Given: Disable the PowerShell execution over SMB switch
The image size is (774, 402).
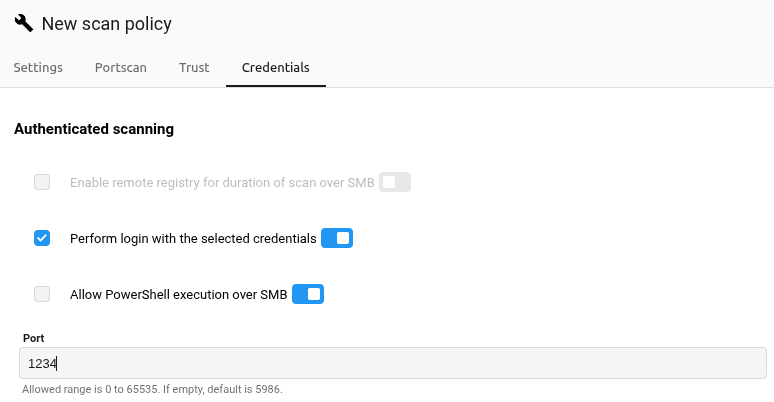Looking at the screenshot, I should [x=308, y=294].
